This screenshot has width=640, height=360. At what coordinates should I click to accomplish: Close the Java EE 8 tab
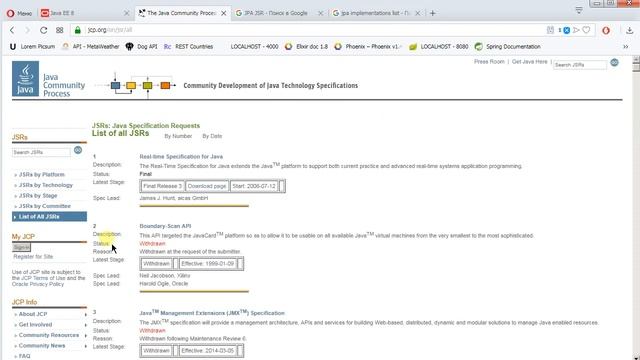coord(127,13)
